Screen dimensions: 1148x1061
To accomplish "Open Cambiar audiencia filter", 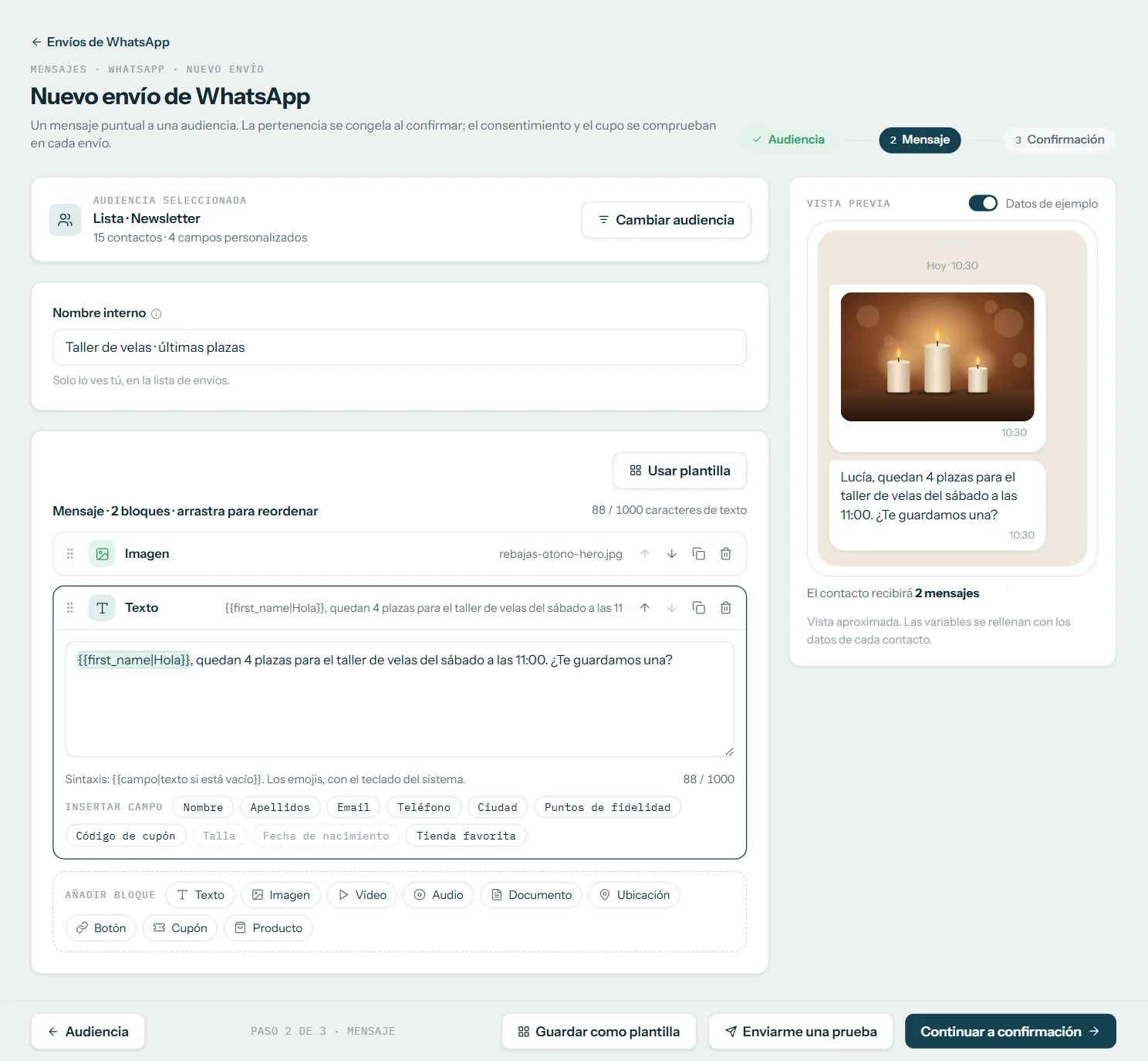I will coord(666,220).
